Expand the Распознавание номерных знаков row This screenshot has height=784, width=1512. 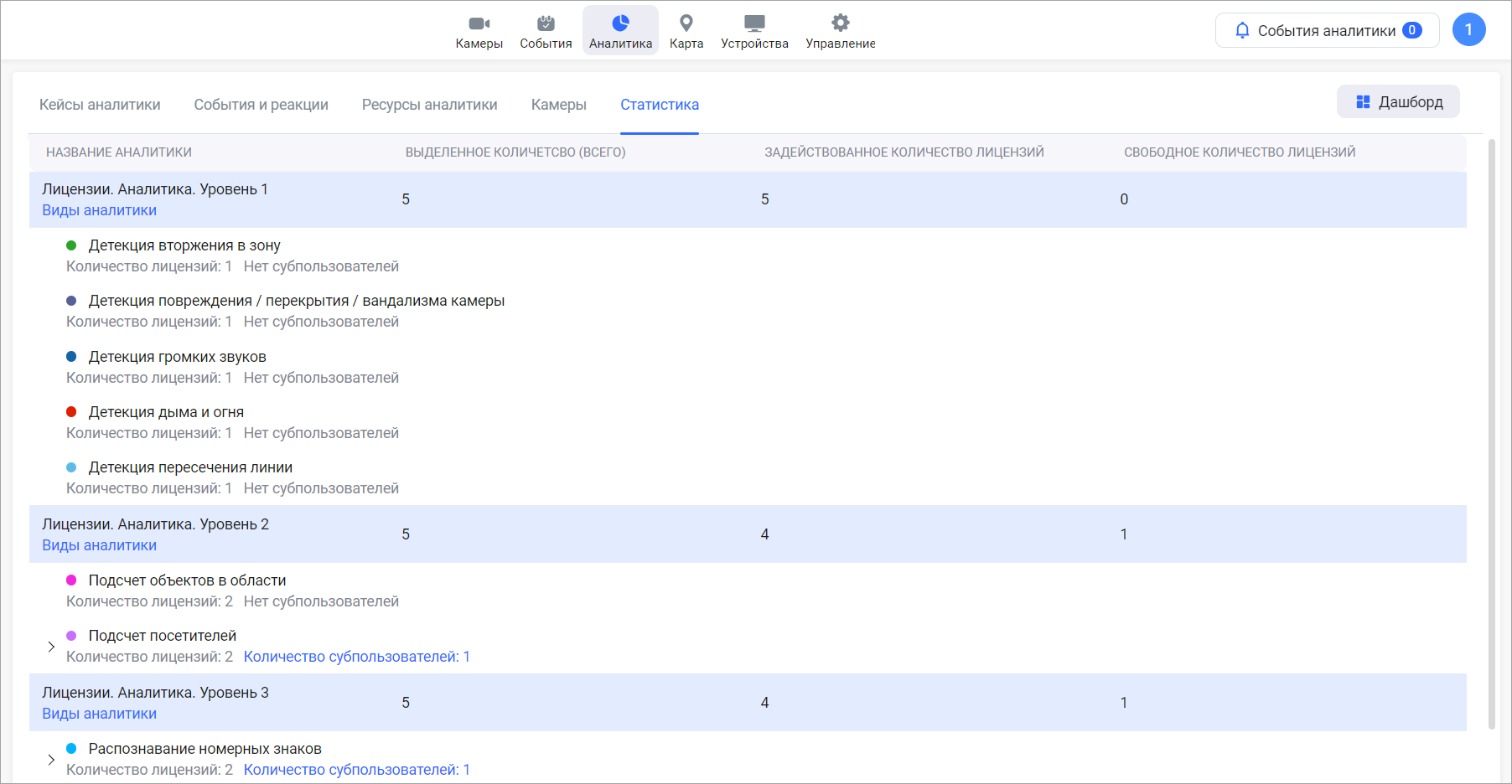51,760
